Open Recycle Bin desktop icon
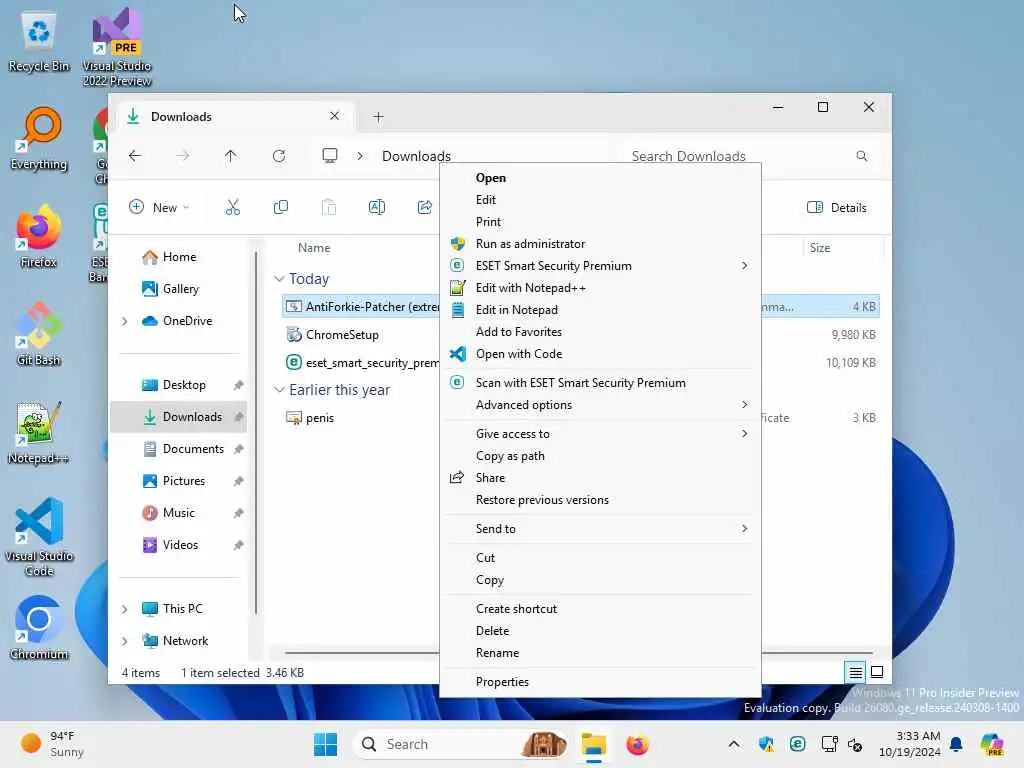Screen dimensions: 1024x768 tap(39, 42)
